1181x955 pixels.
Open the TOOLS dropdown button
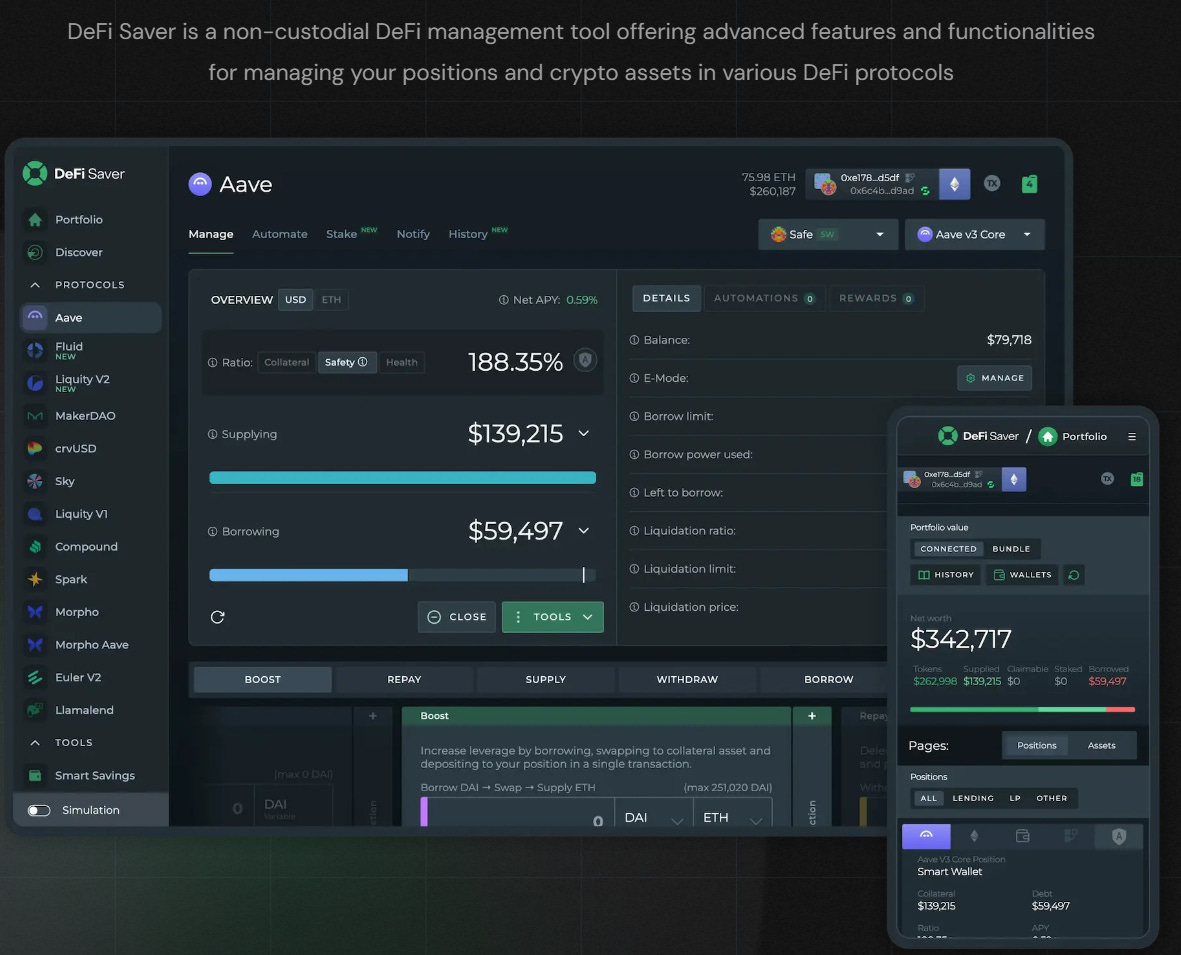click(552, 617)
